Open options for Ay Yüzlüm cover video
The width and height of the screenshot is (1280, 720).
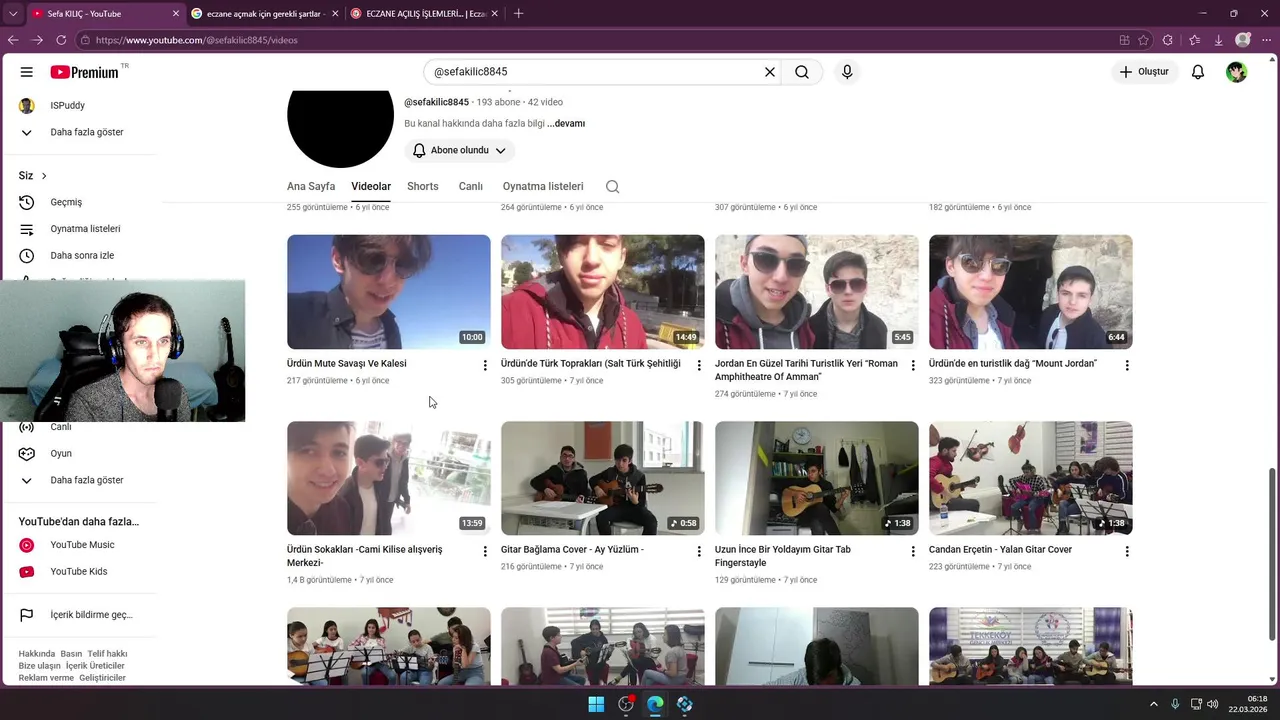699,551
